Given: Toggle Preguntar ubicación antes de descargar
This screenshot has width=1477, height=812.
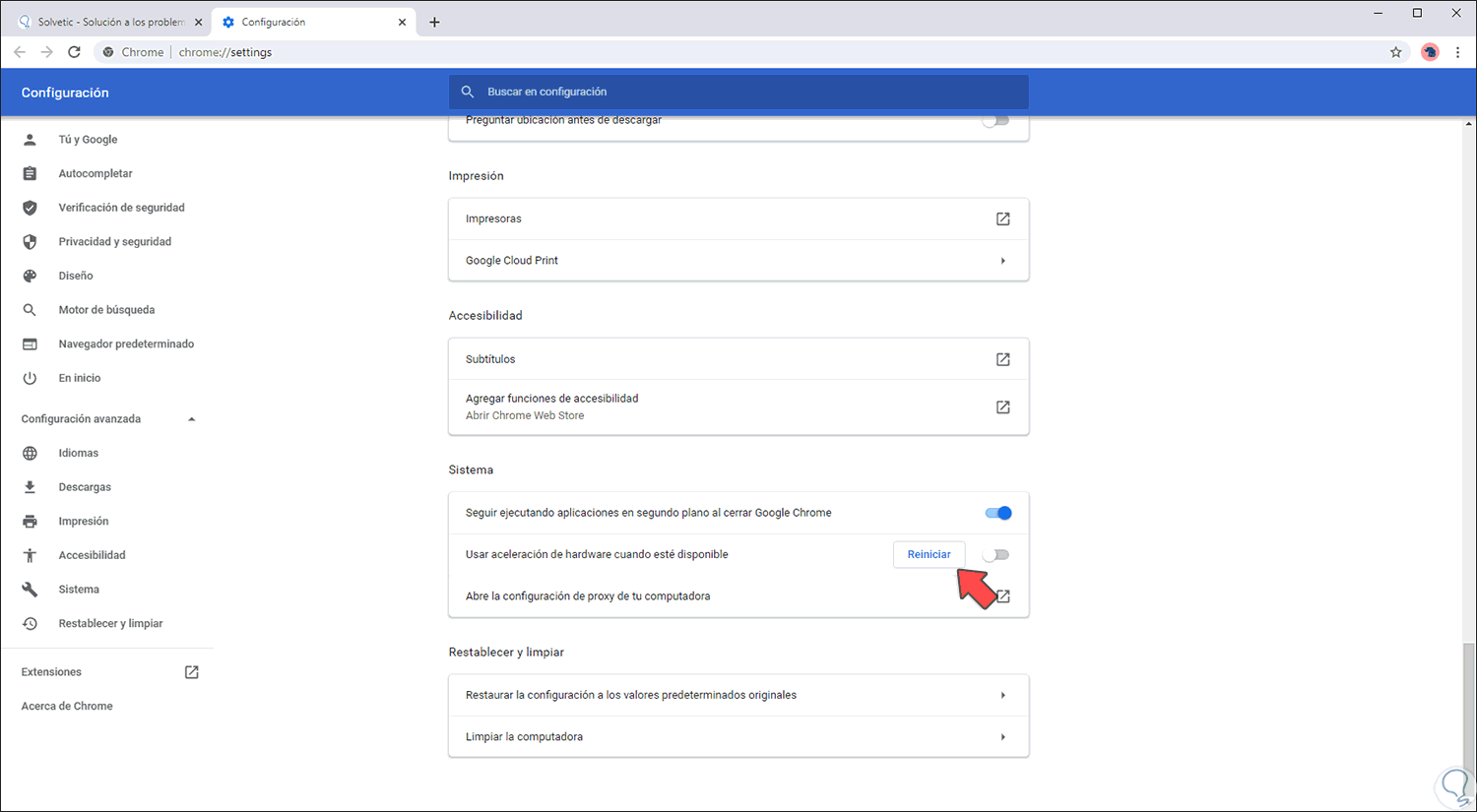Looking at the screenshot, I should (995, 120).
